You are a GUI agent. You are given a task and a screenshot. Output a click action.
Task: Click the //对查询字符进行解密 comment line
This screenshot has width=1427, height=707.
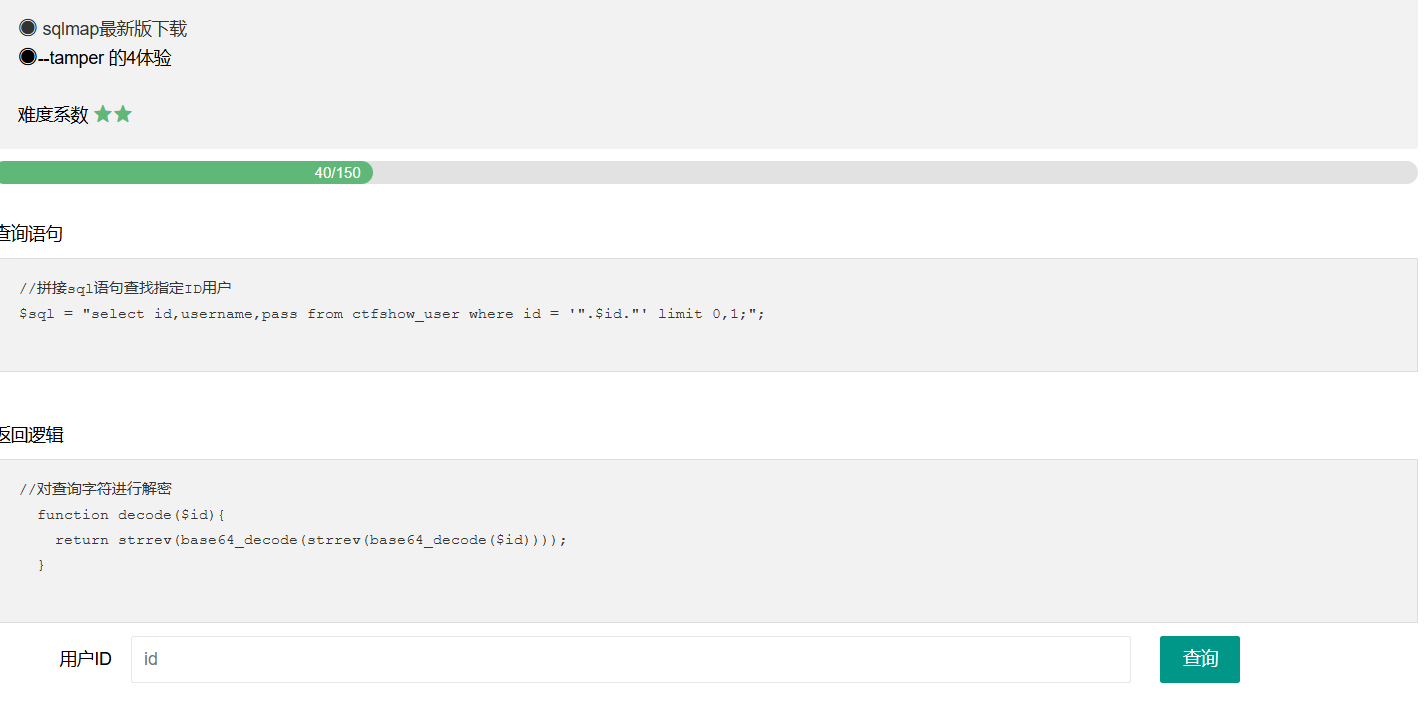point(95,489)
